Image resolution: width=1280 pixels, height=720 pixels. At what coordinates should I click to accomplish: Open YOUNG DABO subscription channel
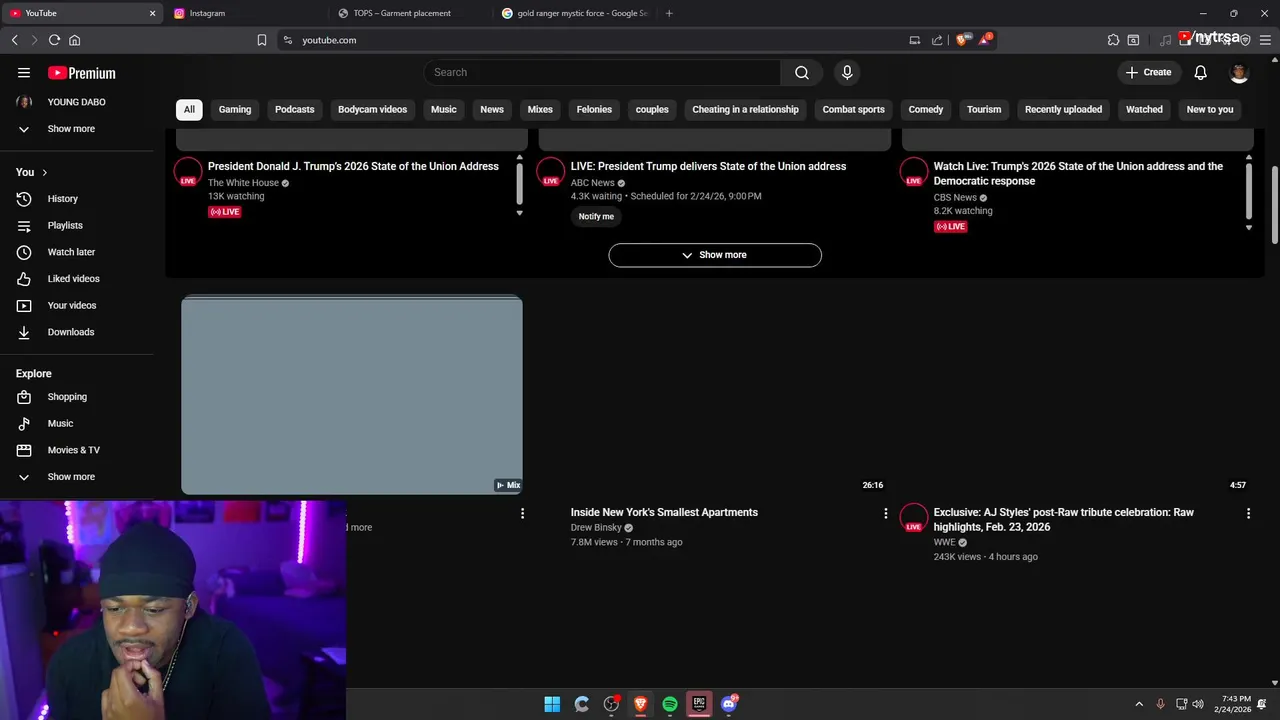[x=77, y=102]
